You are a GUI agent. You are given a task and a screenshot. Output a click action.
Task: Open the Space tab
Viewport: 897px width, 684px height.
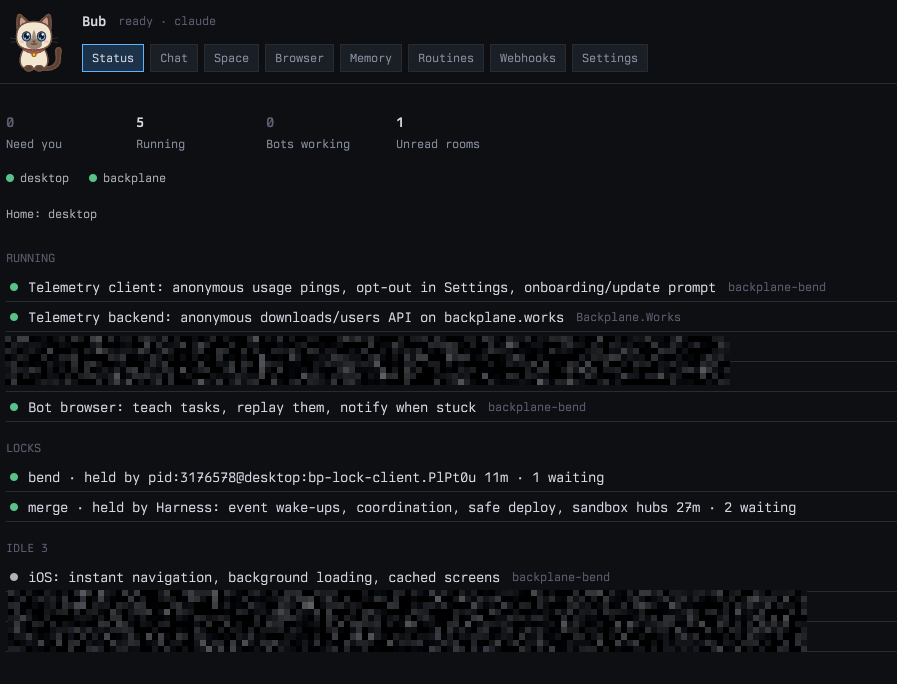click(x=231, y=58)
